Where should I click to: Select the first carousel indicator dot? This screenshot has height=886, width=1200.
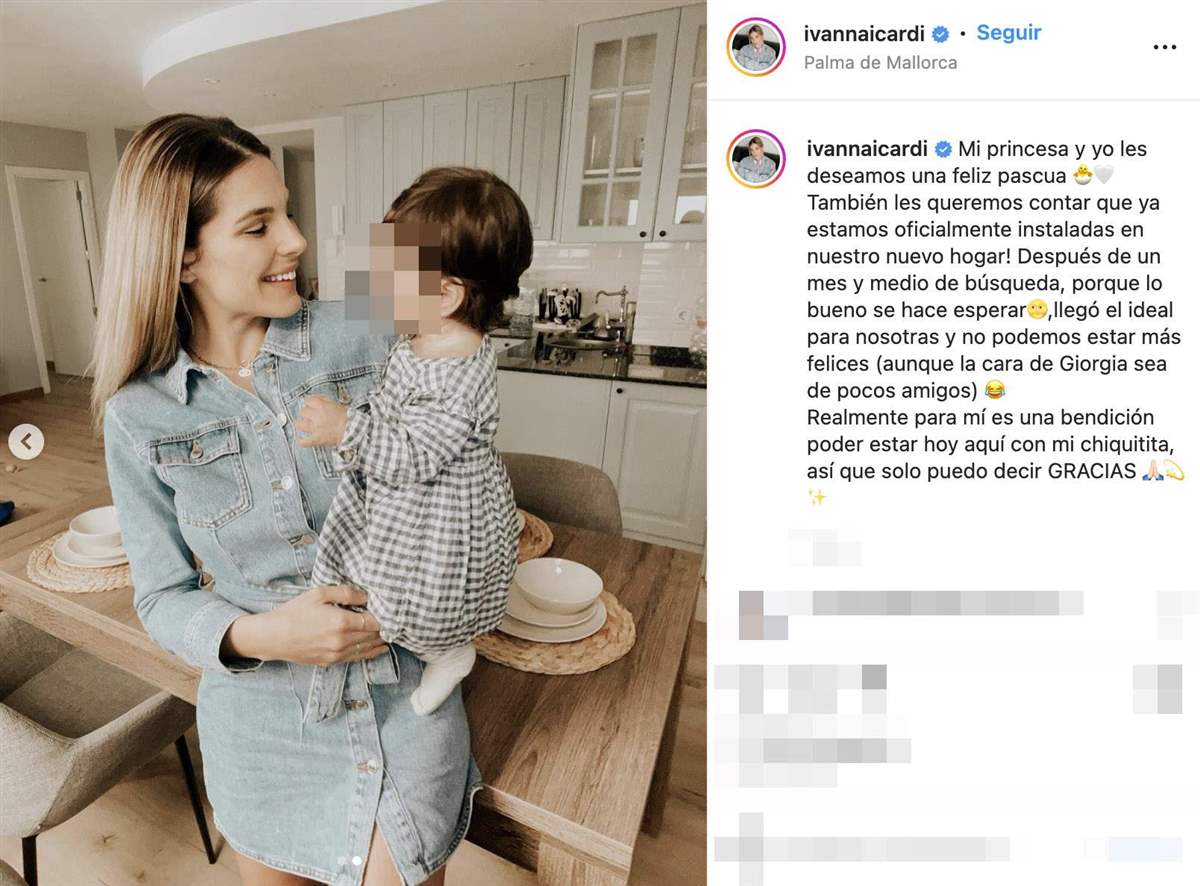coord(342,860)
